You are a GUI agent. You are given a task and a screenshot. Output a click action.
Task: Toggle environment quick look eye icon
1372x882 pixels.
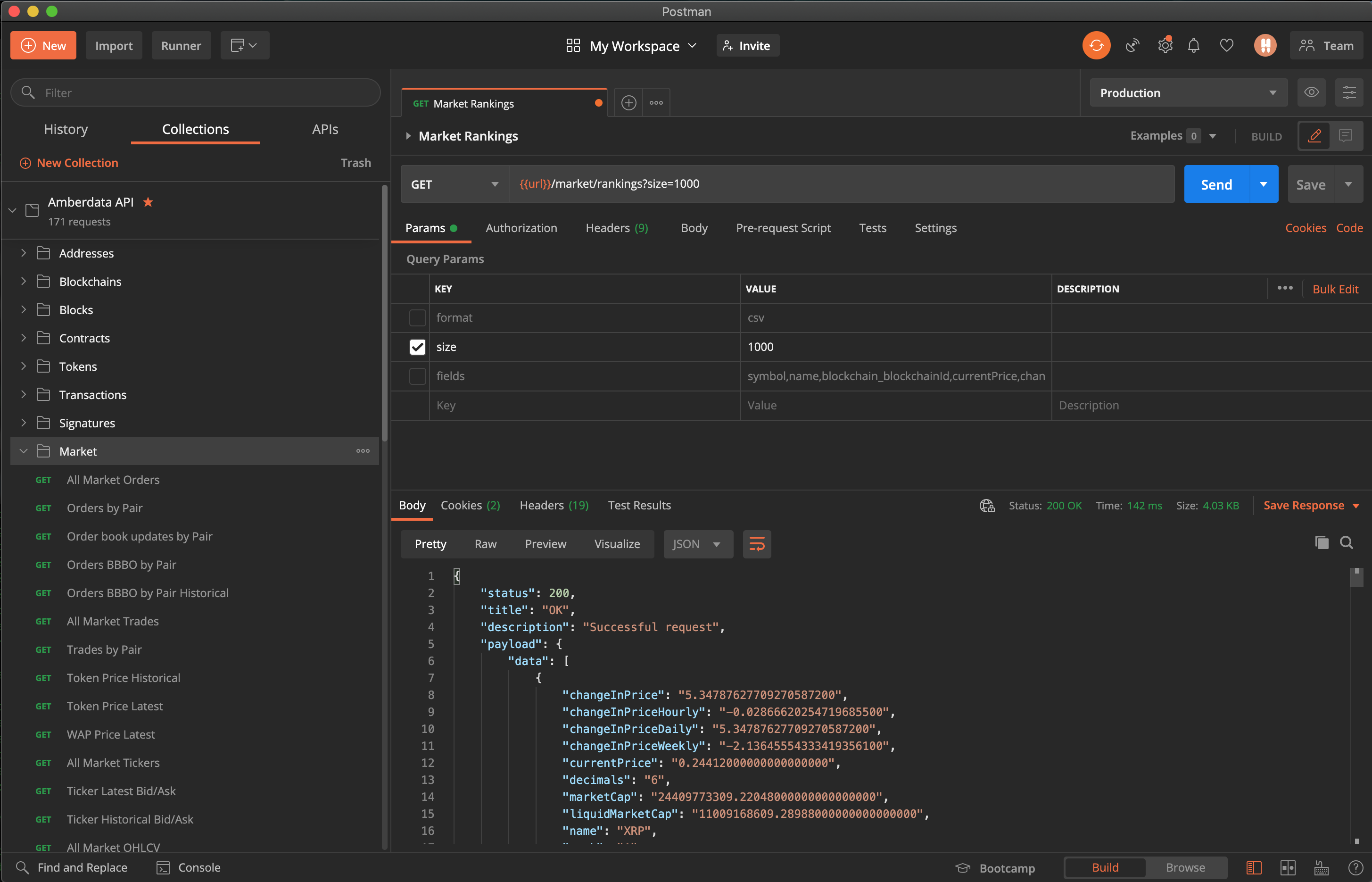coord(1311,93)
